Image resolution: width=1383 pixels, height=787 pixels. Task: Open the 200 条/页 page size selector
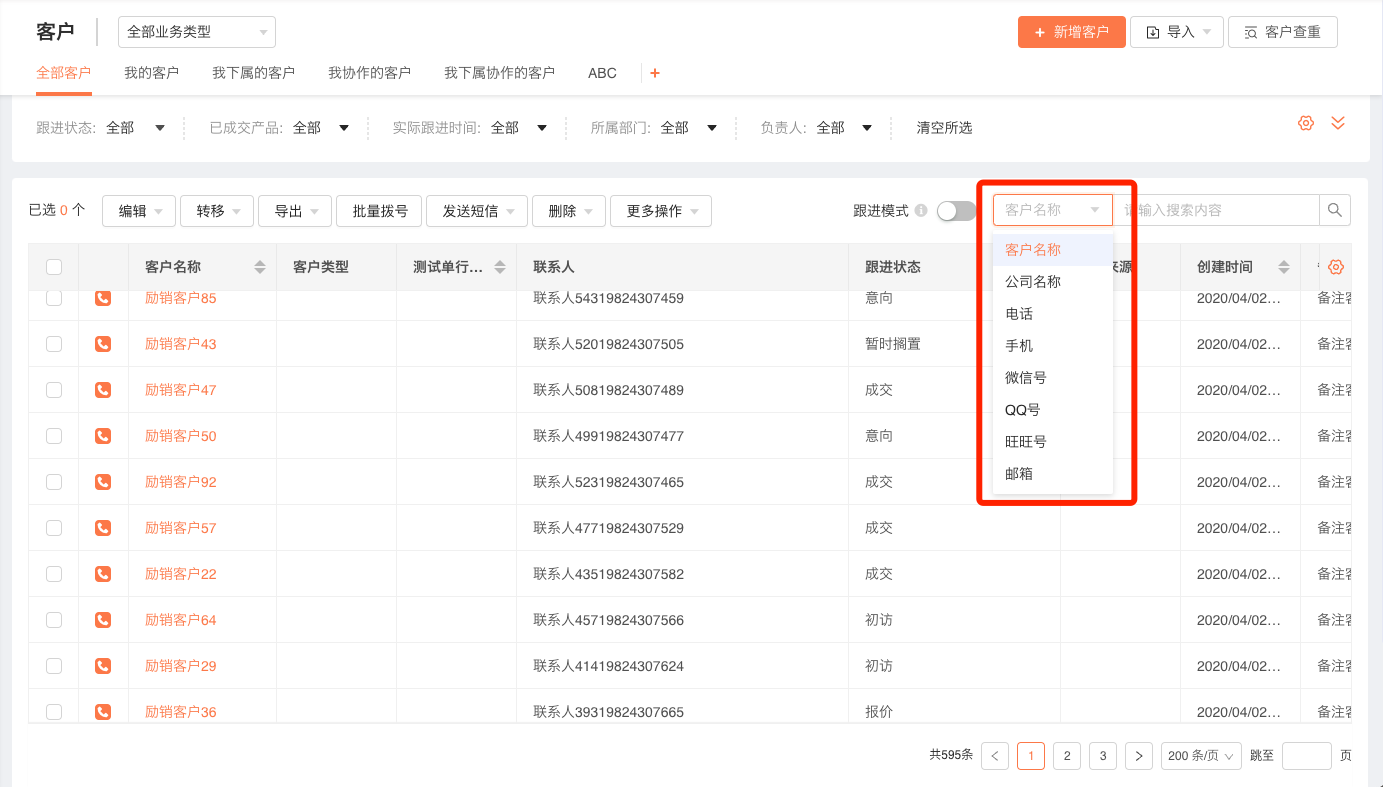coord(1201,756)
